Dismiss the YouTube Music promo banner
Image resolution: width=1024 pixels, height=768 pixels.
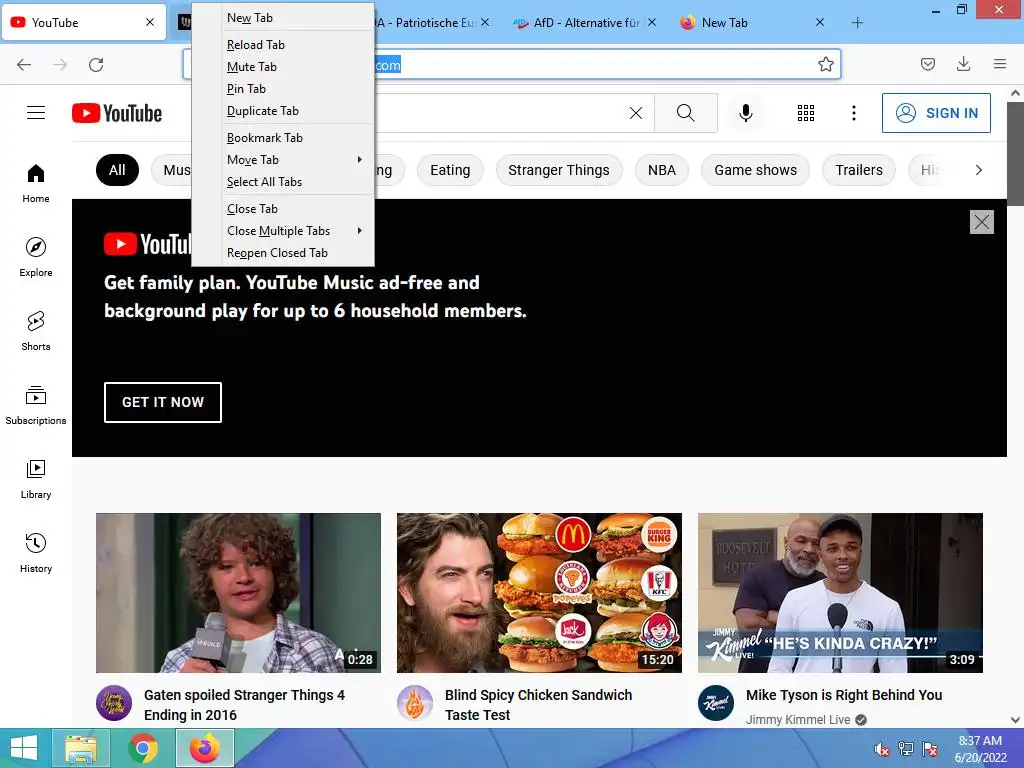click(982, 222)
